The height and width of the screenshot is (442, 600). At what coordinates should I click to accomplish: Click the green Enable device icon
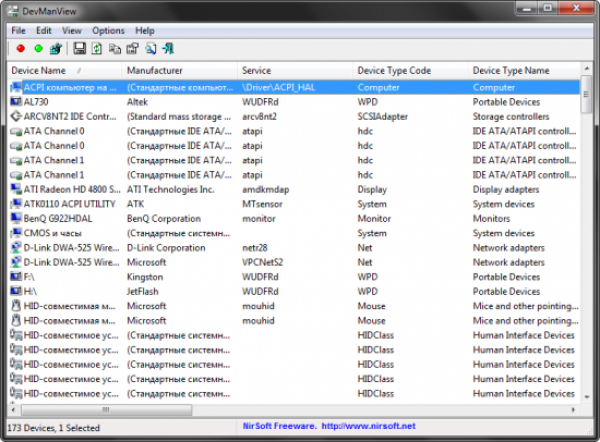point(38,48)
